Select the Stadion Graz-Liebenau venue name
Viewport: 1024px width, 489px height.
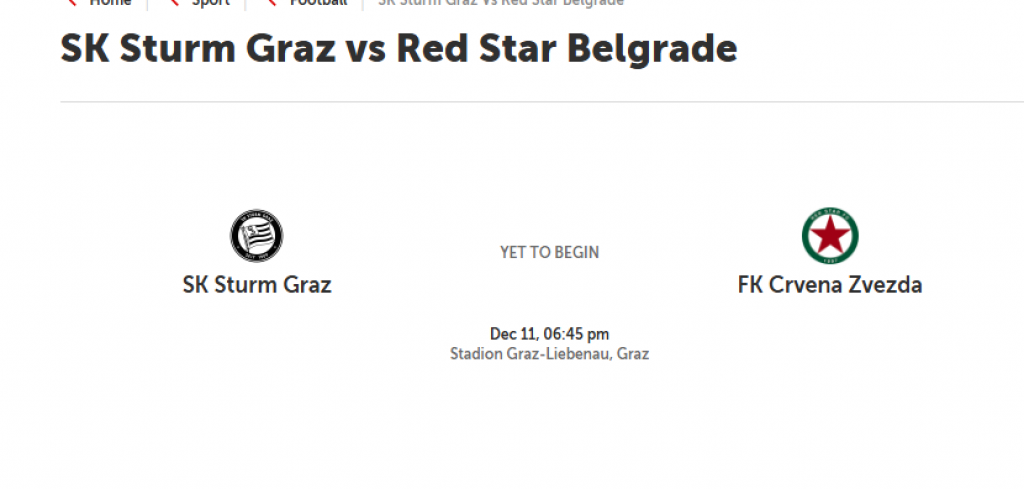click(x=530, y=353)
